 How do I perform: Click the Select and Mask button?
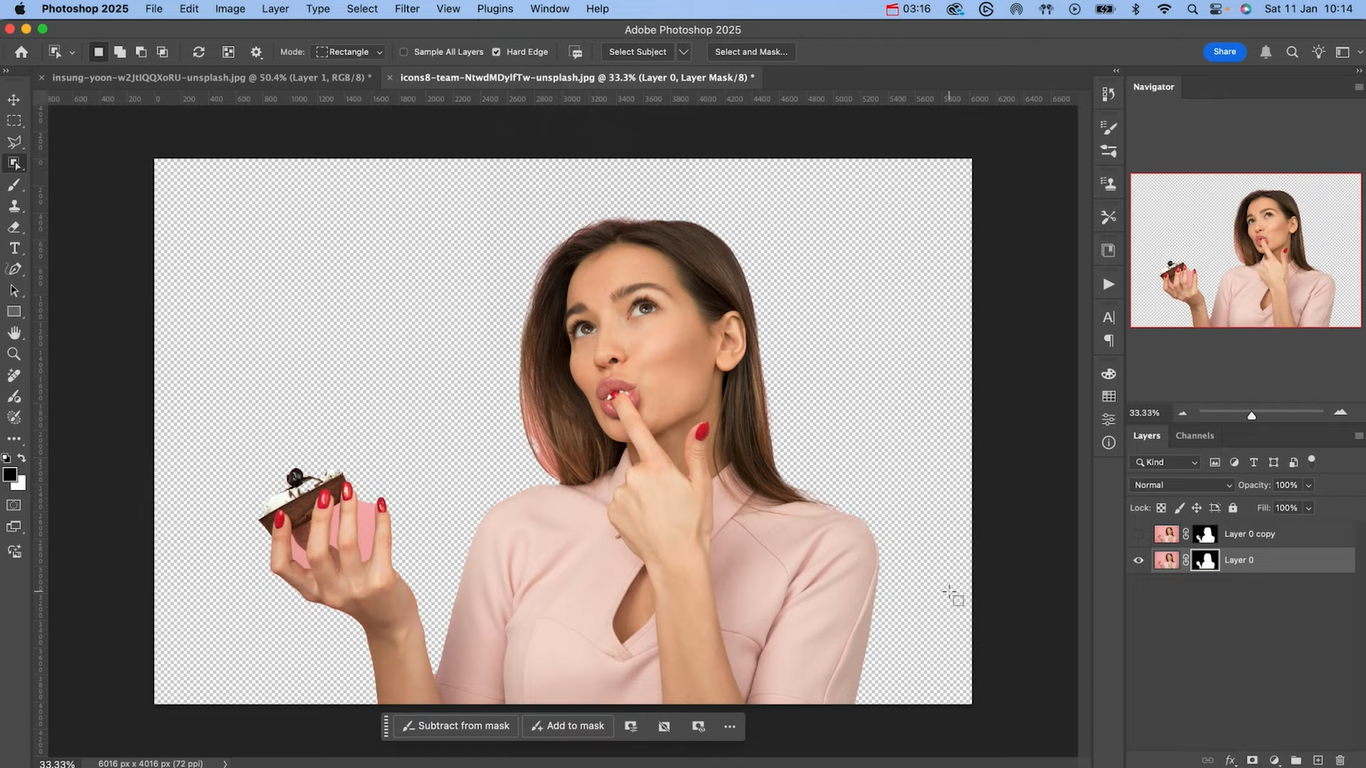[x=751, y=51]
